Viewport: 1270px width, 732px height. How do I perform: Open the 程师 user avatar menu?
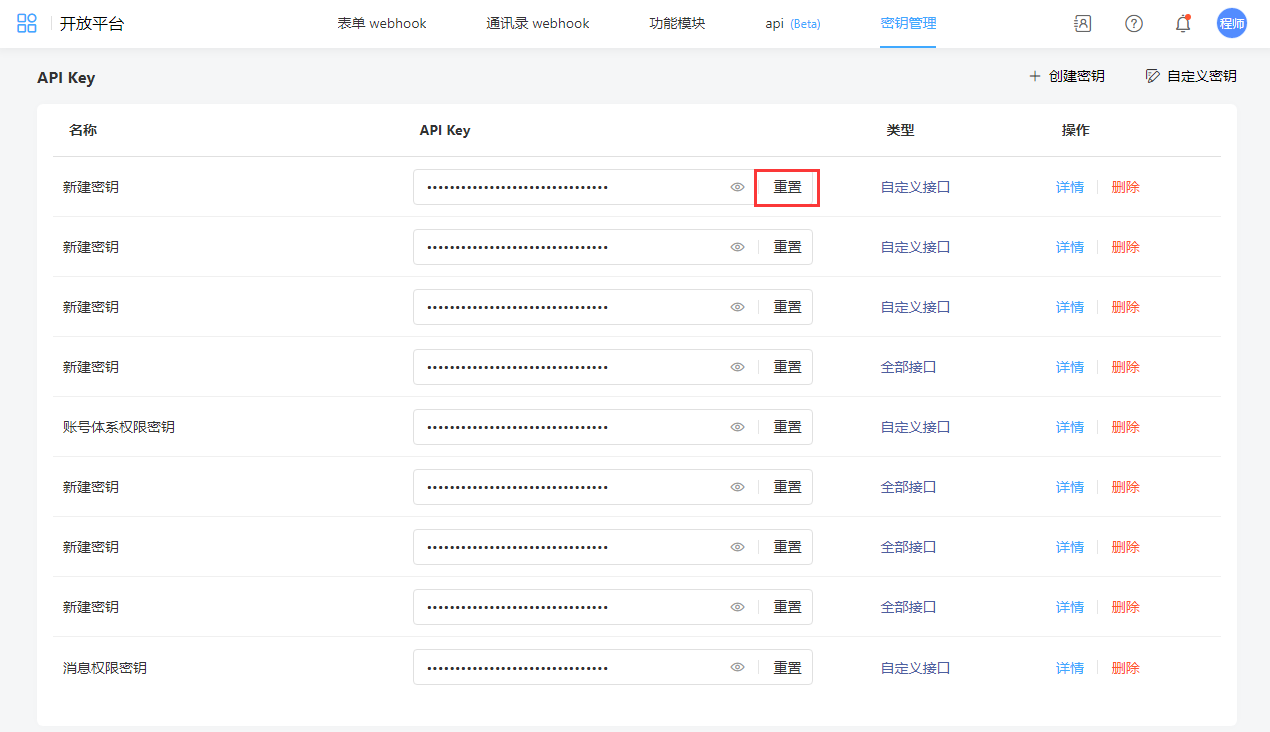point(1231,24)
